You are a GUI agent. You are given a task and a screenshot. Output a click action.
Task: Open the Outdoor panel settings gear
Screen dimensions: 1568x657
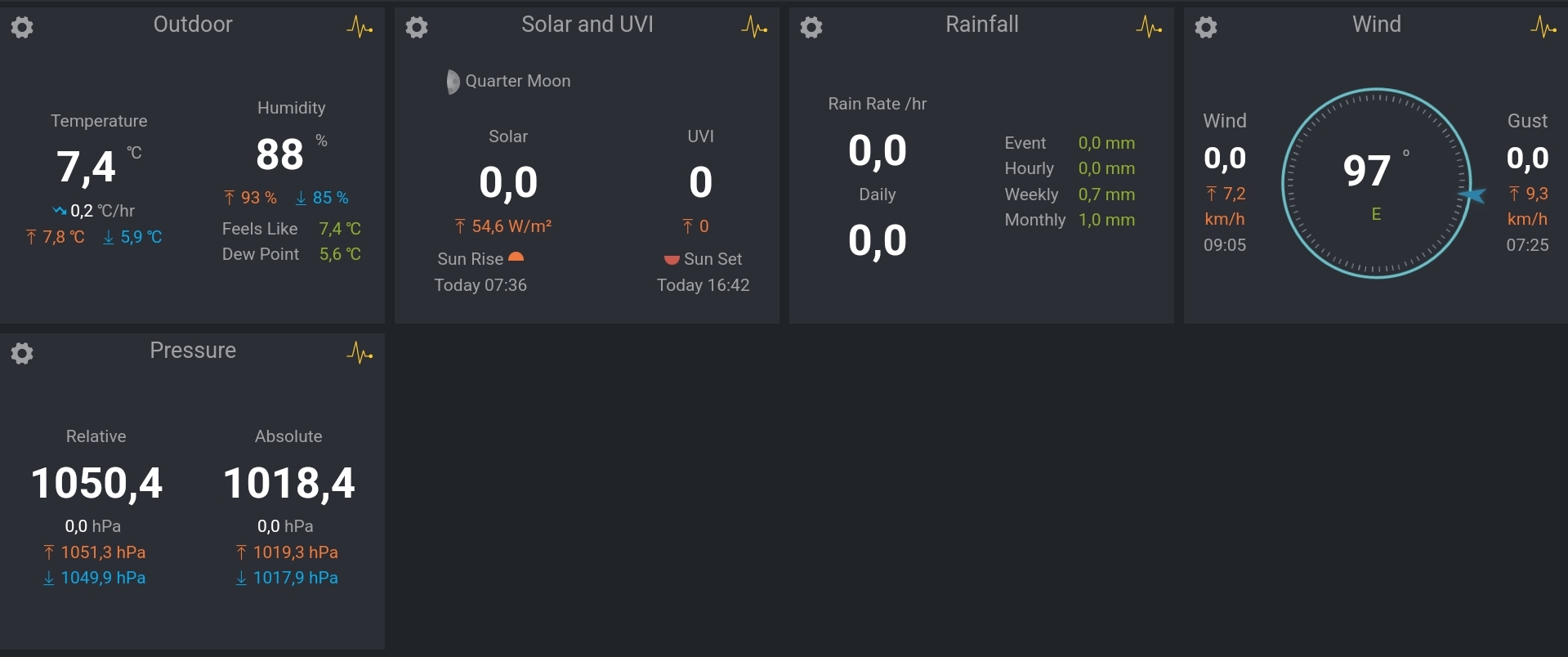coord(22,28)
